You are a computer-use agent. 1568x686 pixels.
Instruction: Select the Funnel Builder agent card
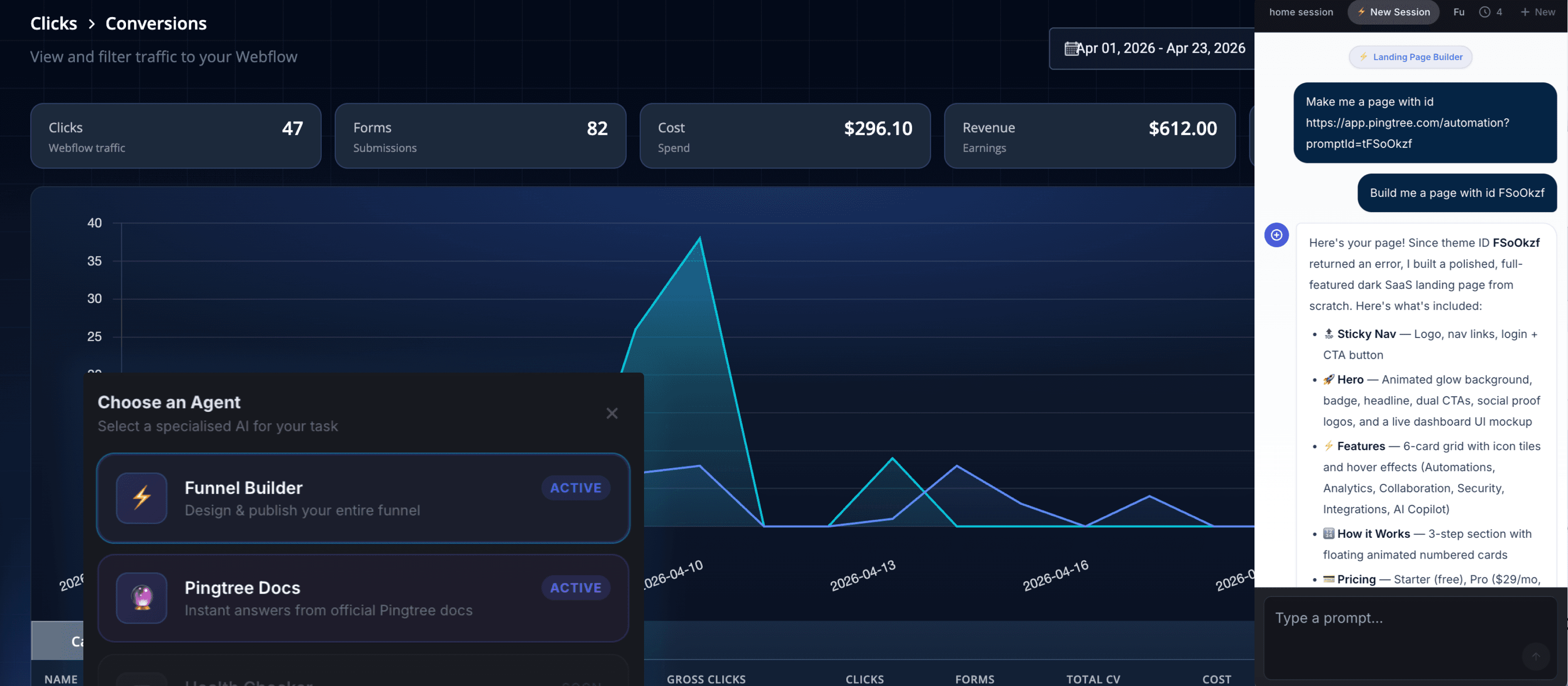pos(363,498)
